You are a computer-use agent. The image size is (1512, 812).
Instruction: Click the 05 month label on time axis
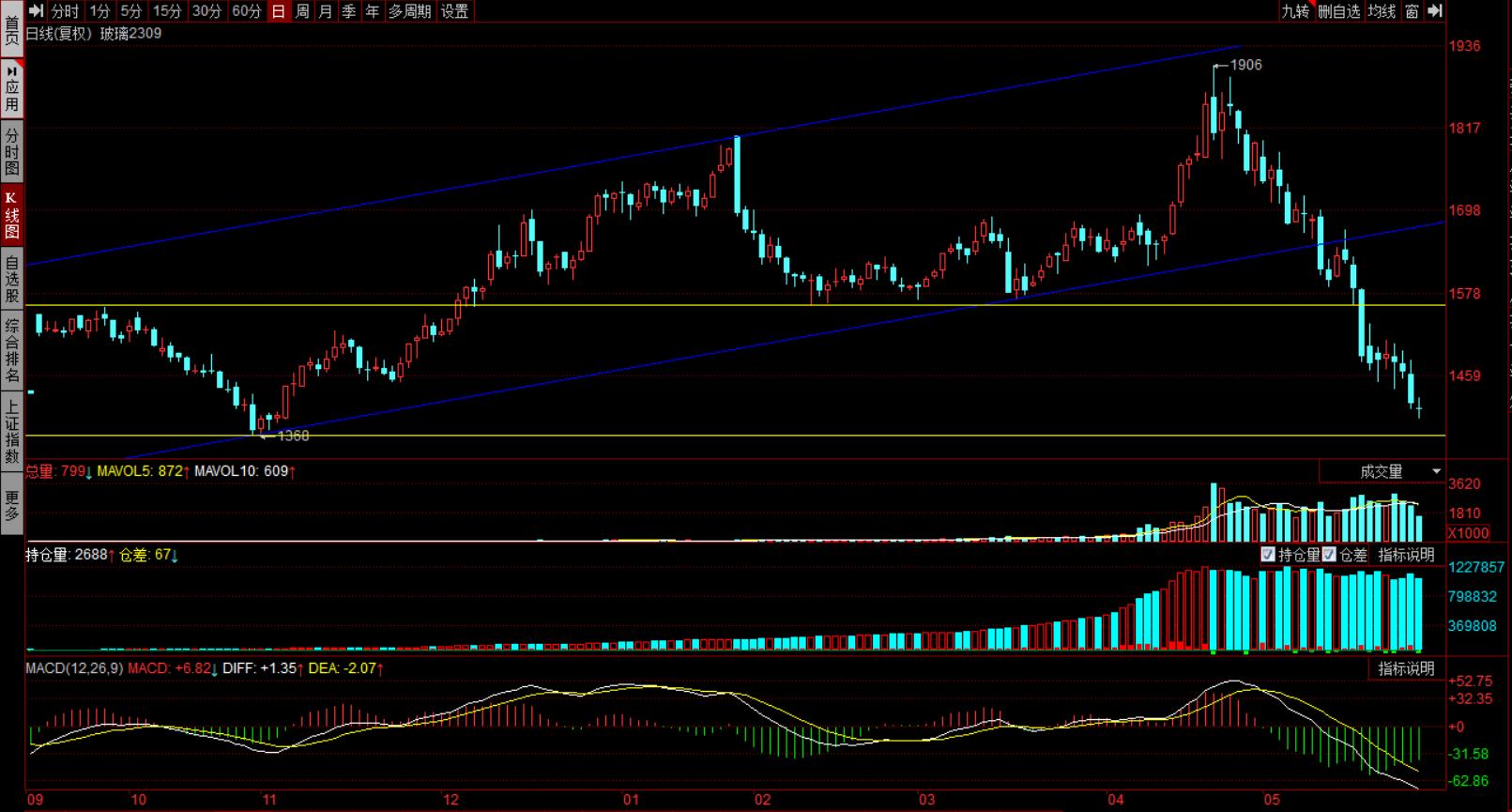point(1271,801)
